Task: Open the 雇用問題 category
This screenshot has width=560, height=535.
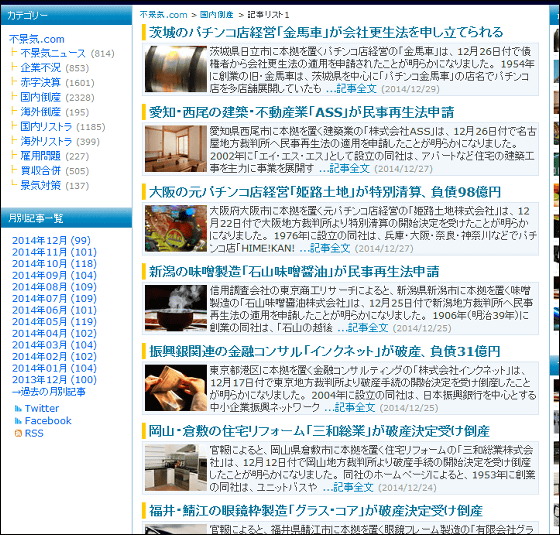Action: (40, 156)
